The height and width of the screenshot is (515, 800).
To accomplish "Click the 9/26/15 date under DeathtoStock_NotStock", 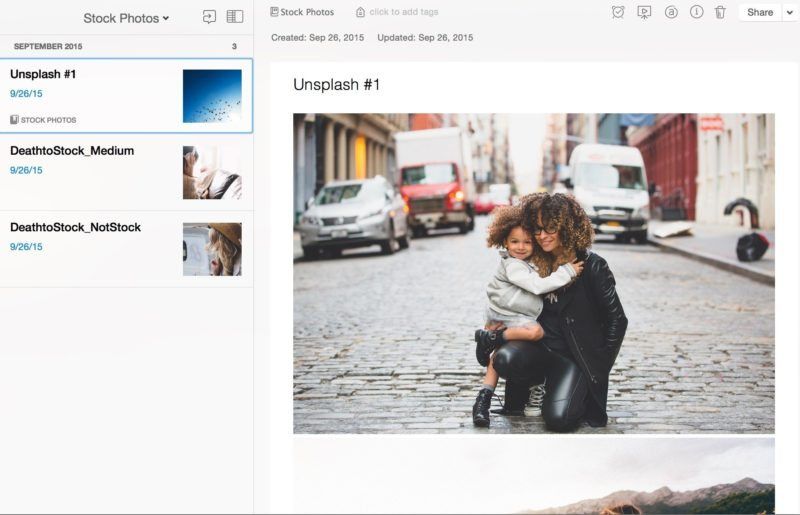I will click(26, 247).
